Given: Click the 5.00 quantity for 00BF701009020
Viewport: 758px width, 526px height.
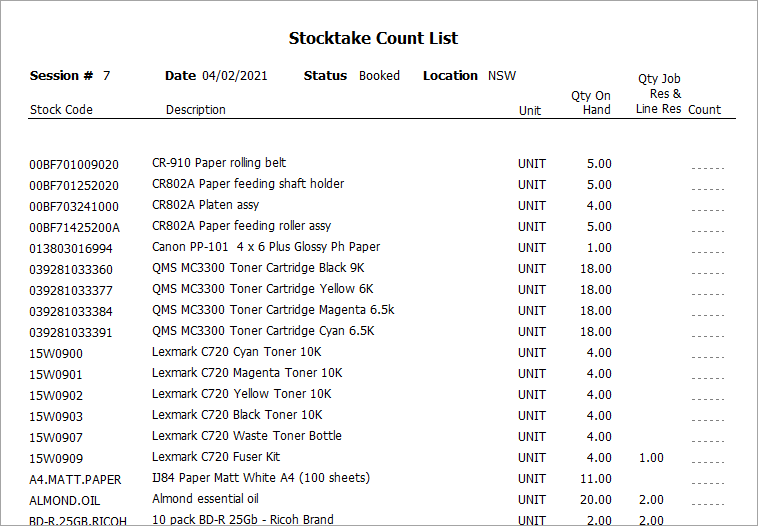Looking at the screenshot, I should tap(599, 164).
